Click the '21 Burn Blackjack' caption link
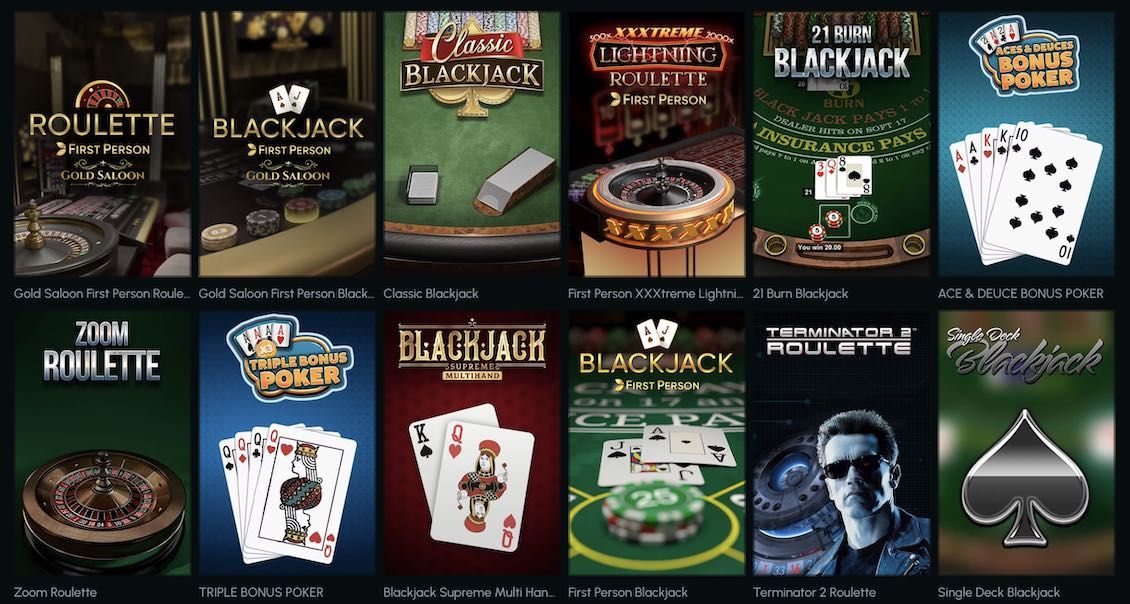Screen dimensions: 1130x604 (801, 293)
